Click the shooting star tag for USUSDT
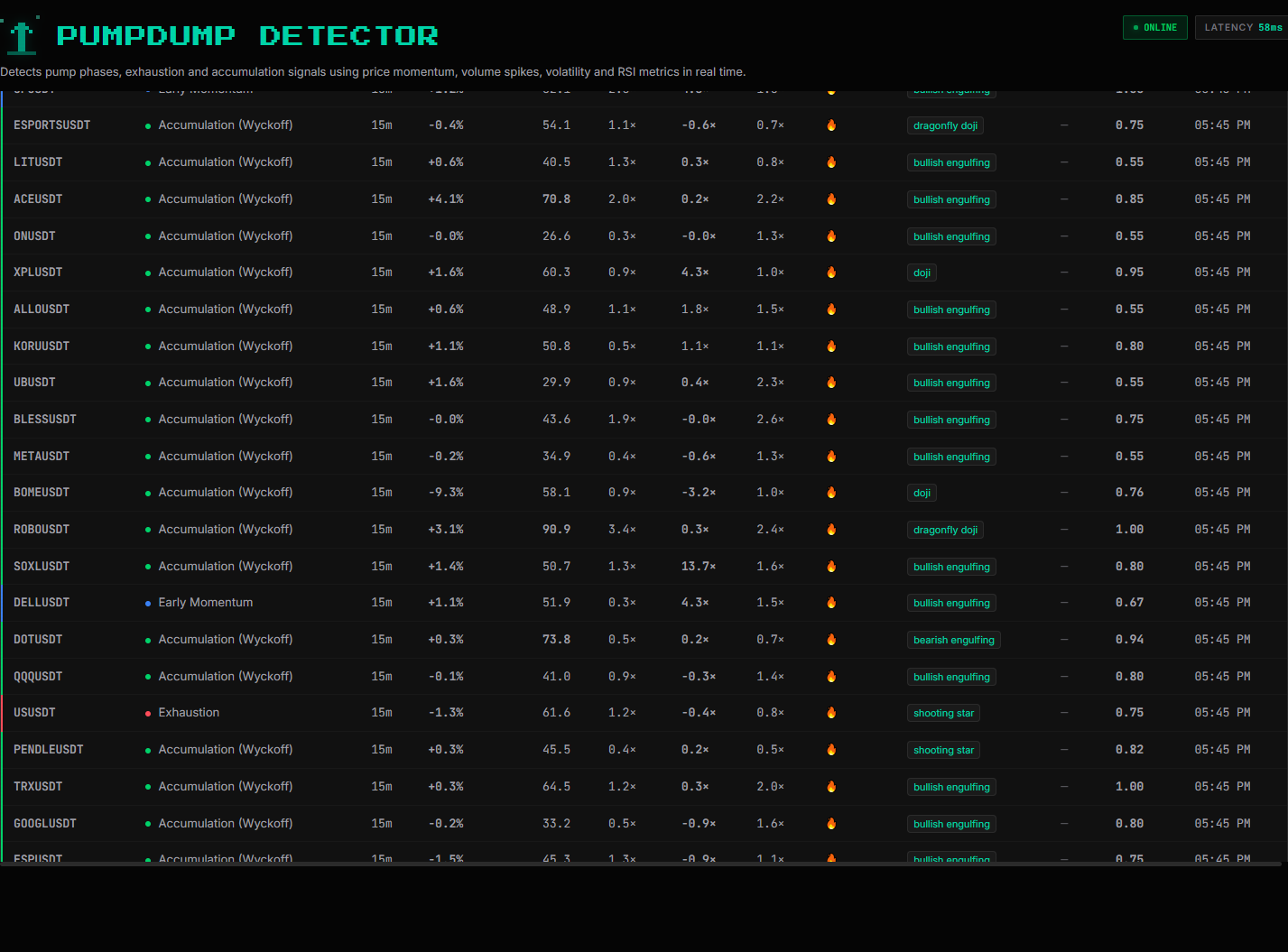The image size is (1288, 952). click(943, 713)
